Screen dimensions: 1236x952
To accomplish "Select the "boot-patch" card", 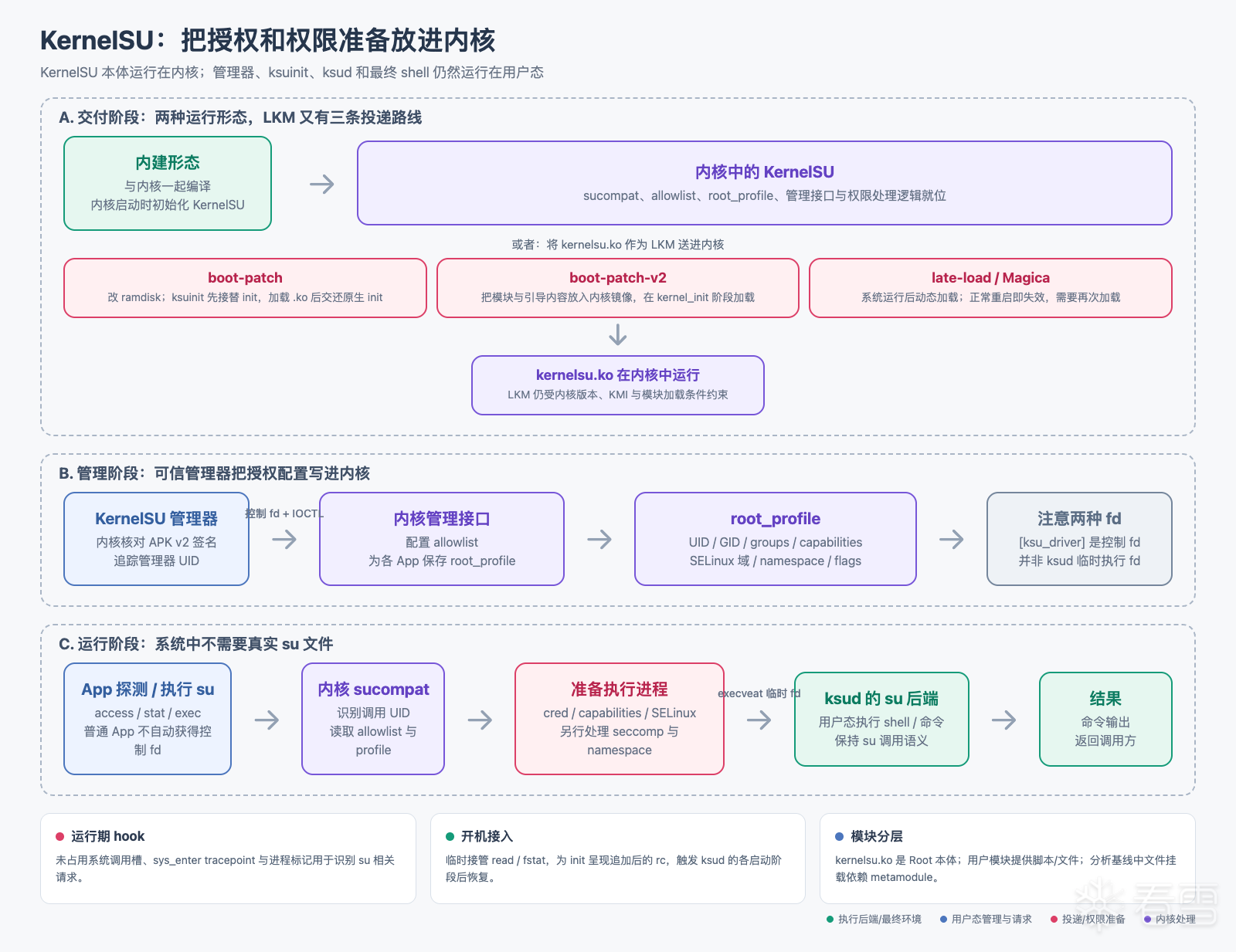I will point(245,288).
